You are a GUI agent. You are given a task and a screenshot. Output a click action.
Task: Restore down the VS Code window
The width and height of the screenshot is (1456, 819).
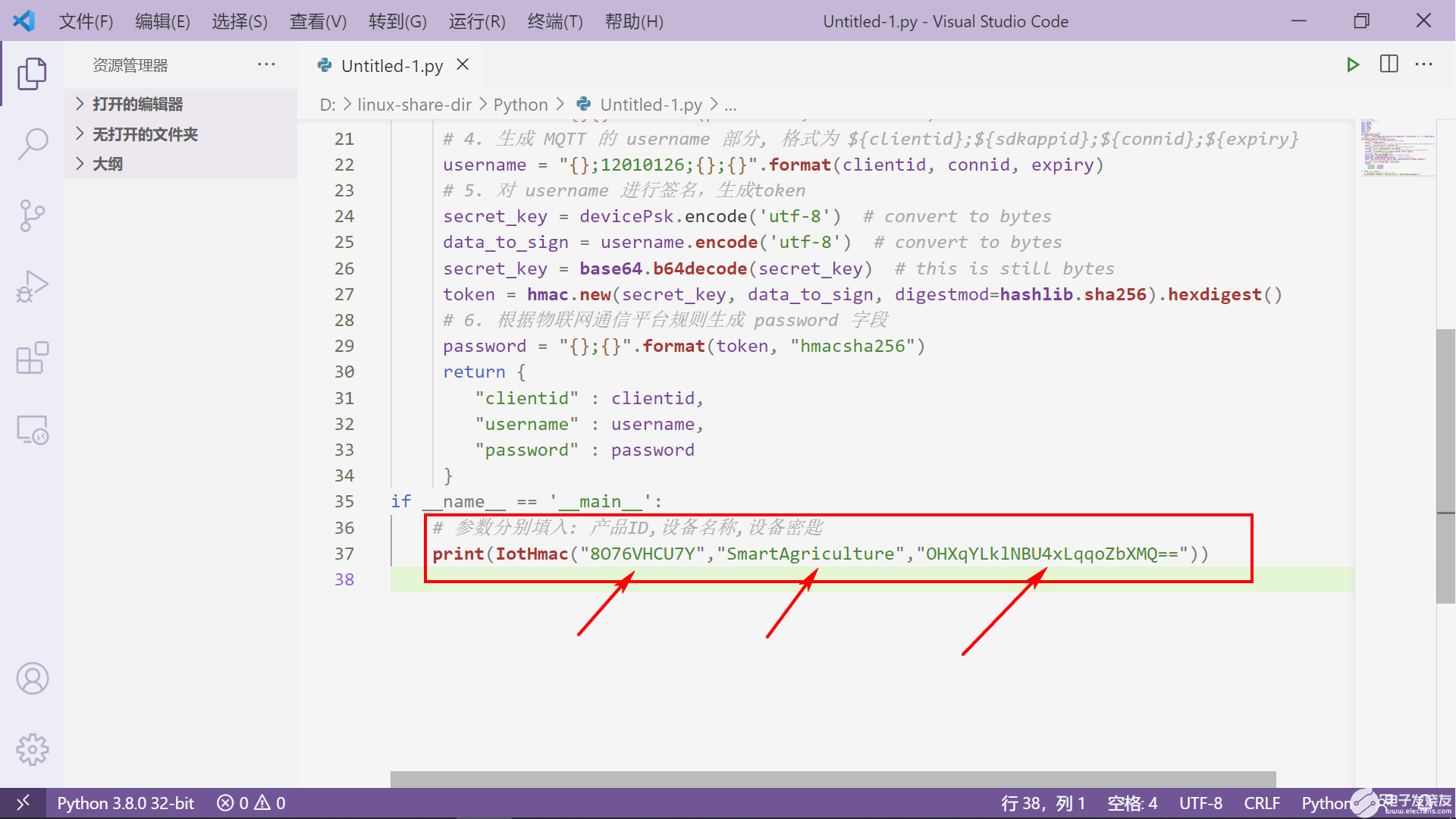coord(1361,20)
